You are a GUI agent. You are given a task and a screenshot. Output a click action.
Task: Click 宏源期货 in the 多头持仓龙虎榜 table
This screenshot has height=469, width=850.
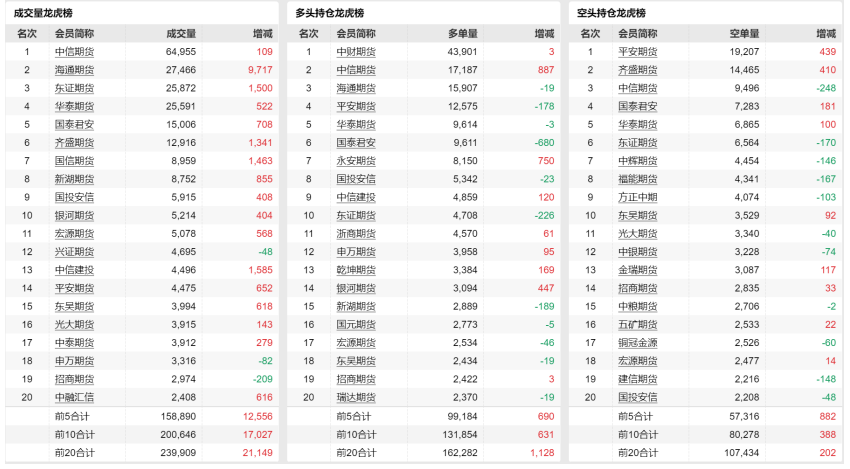click(356, 343)
